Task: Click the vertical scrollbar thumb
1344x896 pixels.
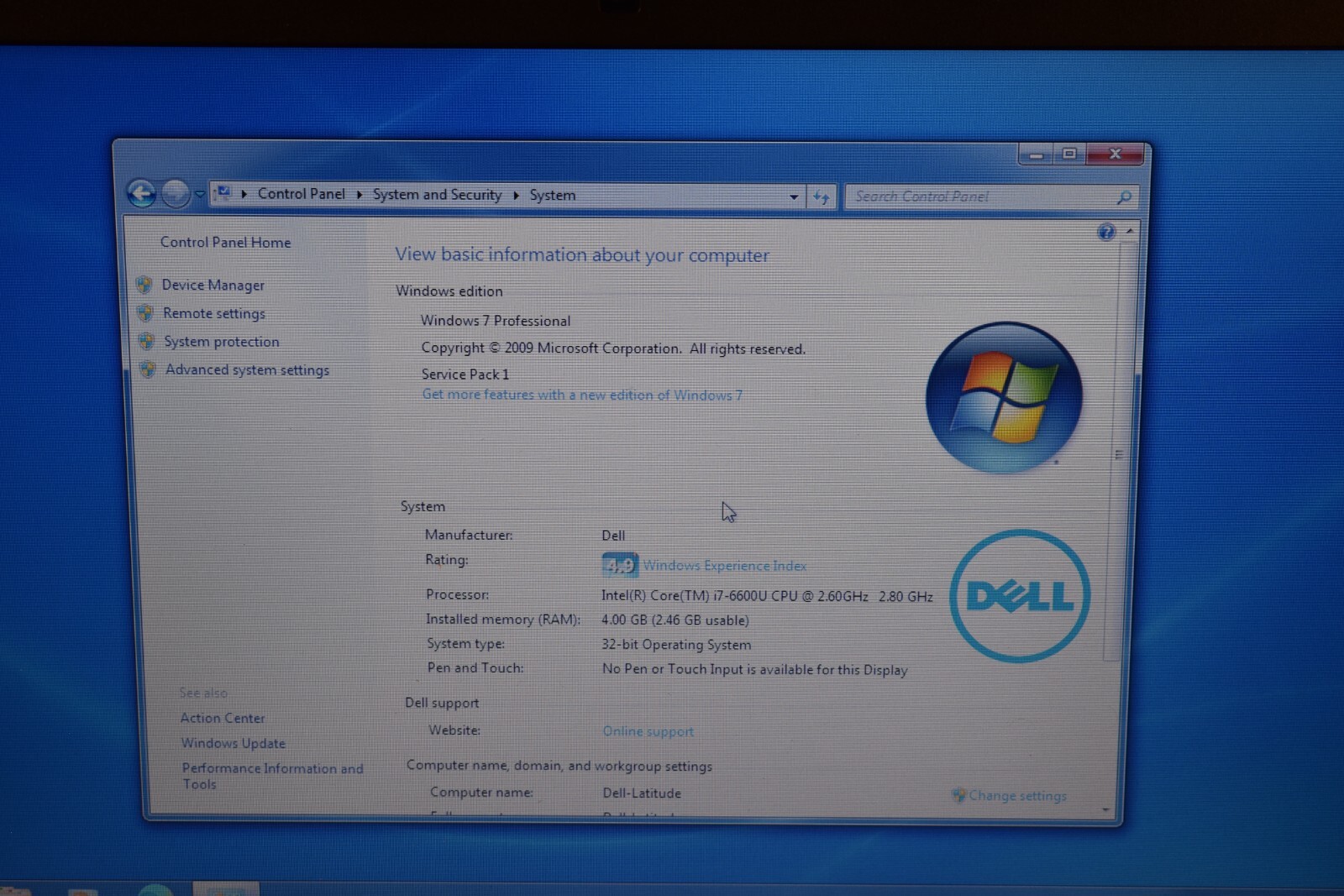Action: [x=1118, y=453]
